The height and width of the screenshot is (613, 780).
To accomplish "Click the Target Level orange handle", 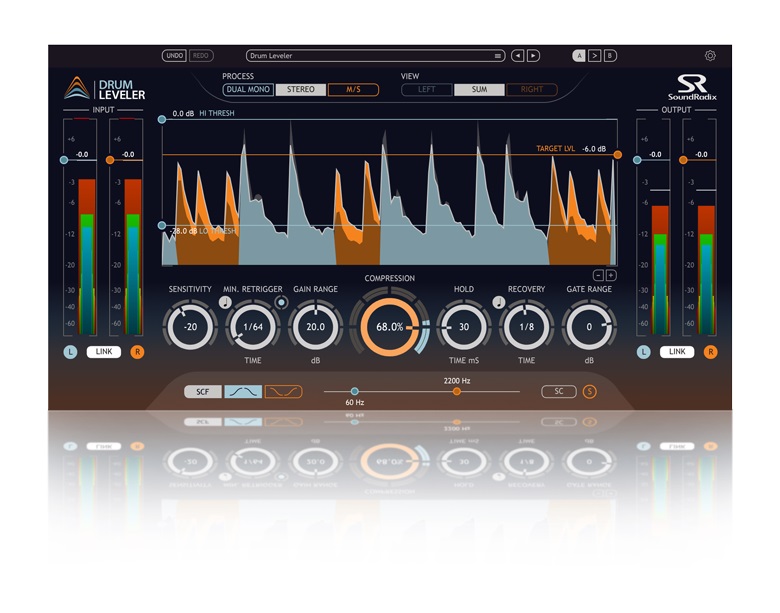I will pos(617,155).
